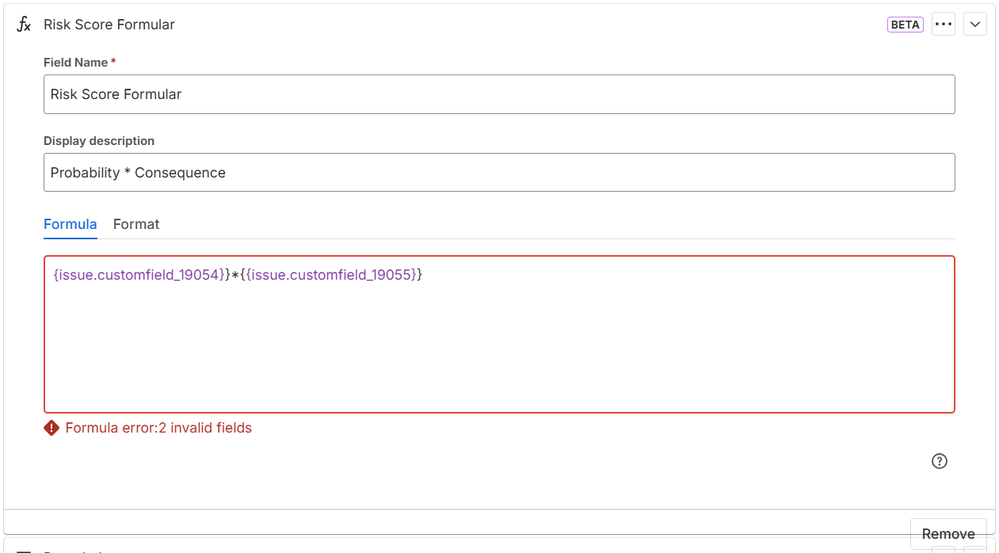
Task: Click the Remove button
Action: pyautogui.click(x=948, y=534)
